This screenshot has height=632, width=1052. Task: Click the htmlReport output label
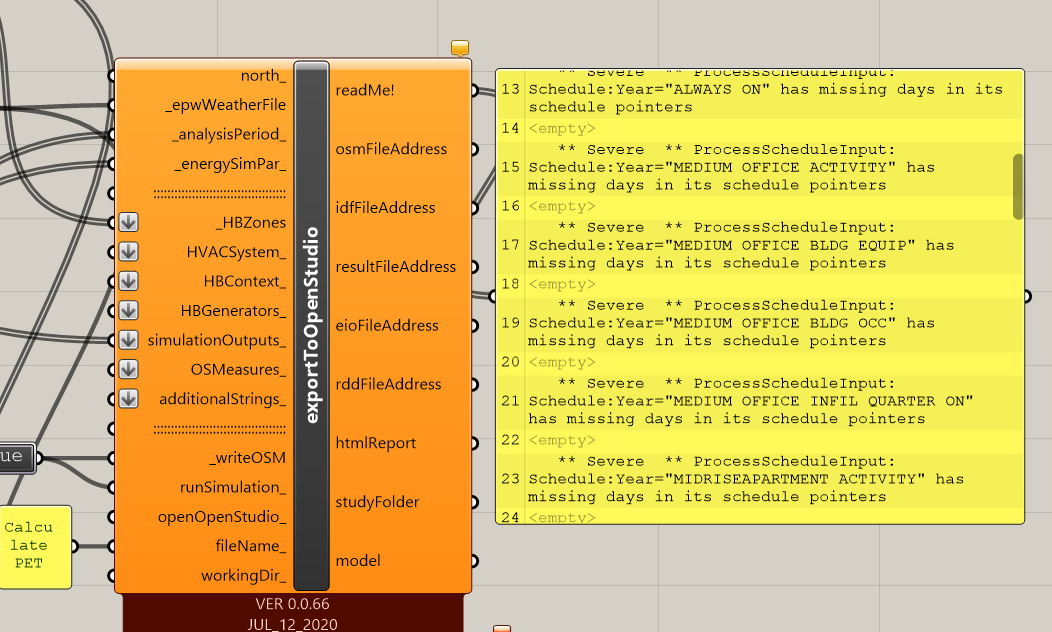pos(376,443)
